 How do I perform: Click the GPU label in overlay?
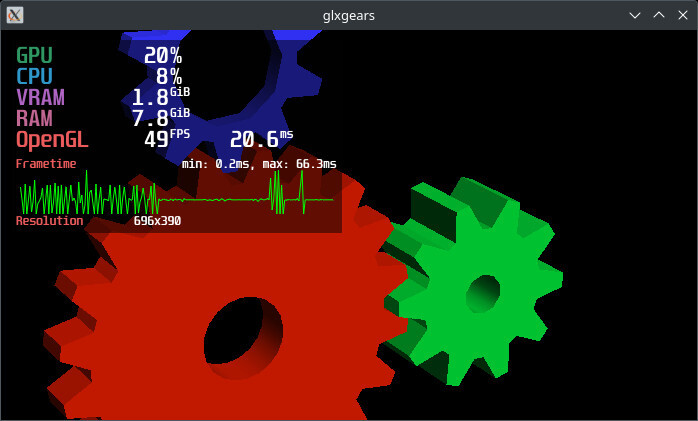[34, 55]
